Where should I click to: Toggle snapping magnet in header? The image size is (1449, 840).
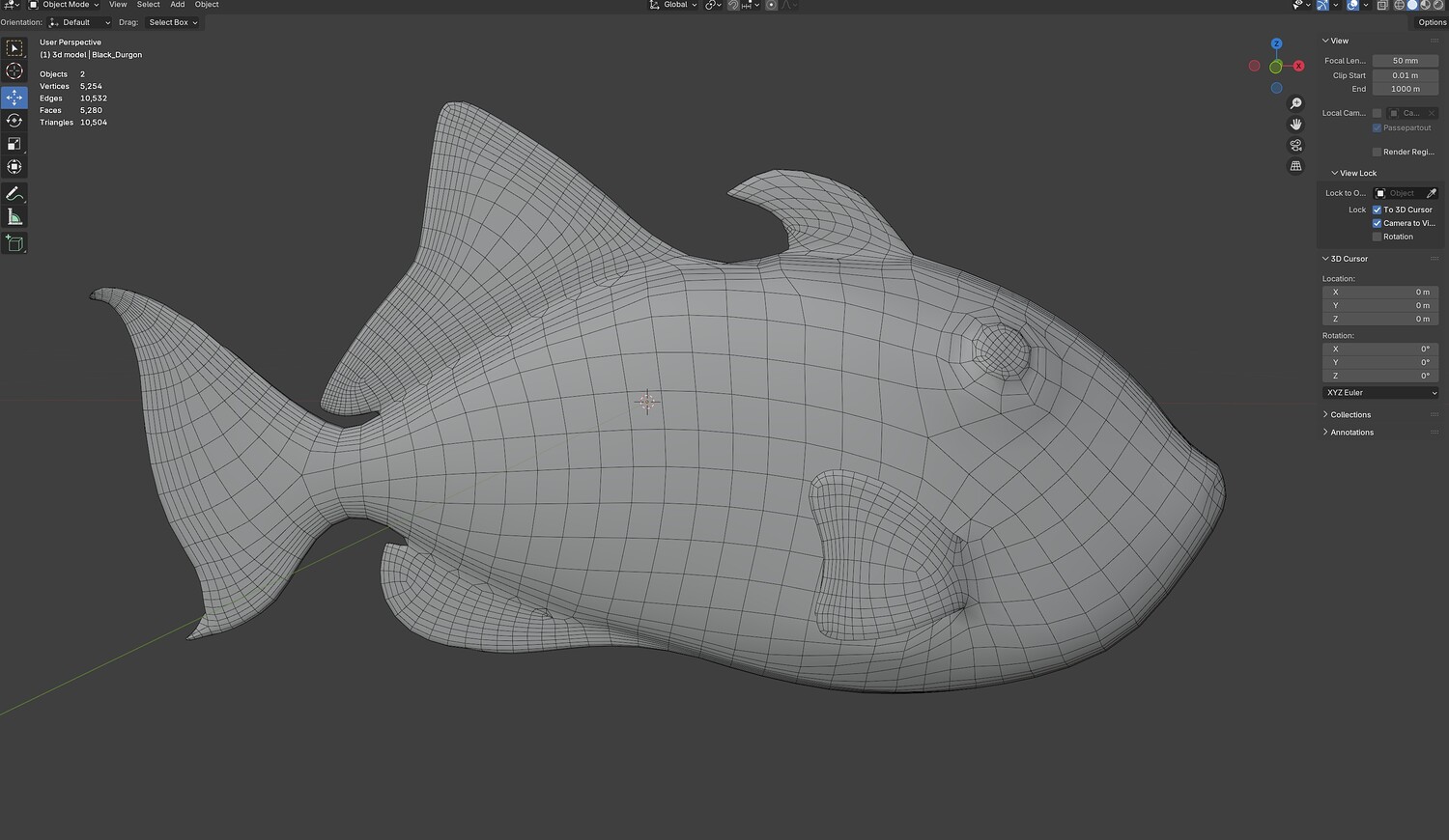coord(733,5)
